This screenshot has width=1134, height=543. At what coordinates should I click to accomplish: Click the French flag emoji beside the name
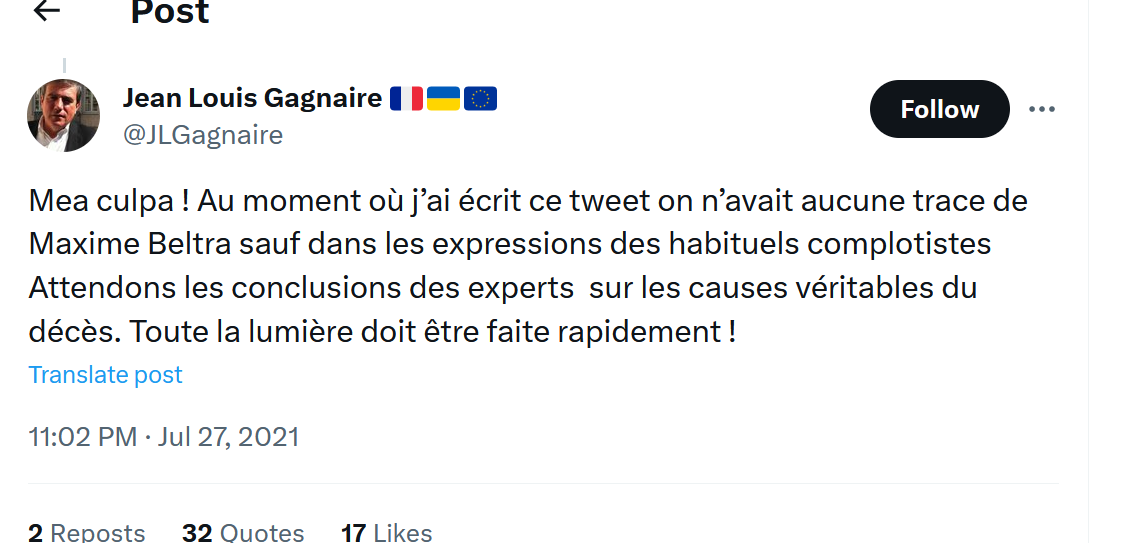pos(406,98)
